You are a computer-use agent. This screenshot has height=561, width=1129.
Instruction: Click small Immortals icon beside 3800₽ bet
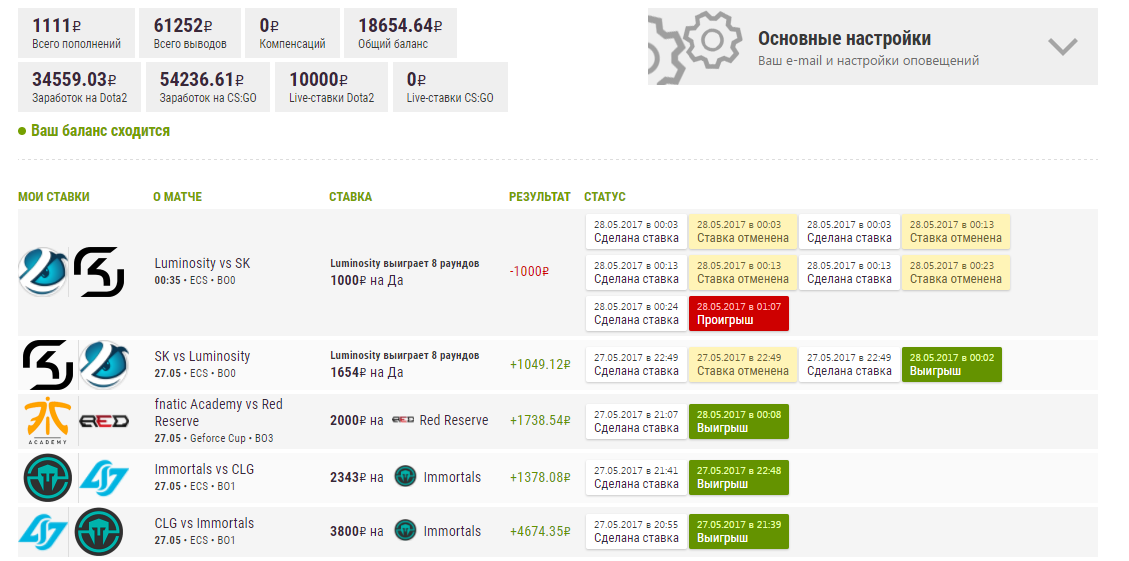pos(406,531)
